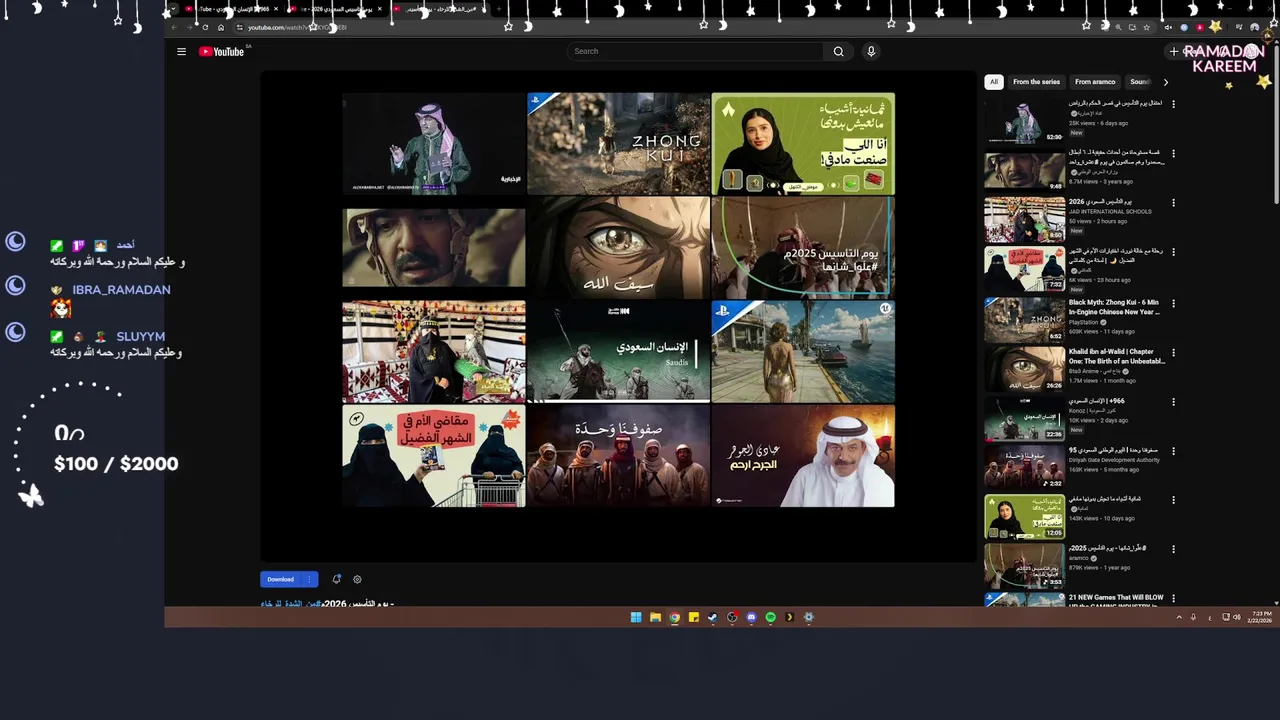This screenshot has height=720, width=1280.
Task: Click IBRA_RAMADAN username in chat overlay
Action: [121, 290]
